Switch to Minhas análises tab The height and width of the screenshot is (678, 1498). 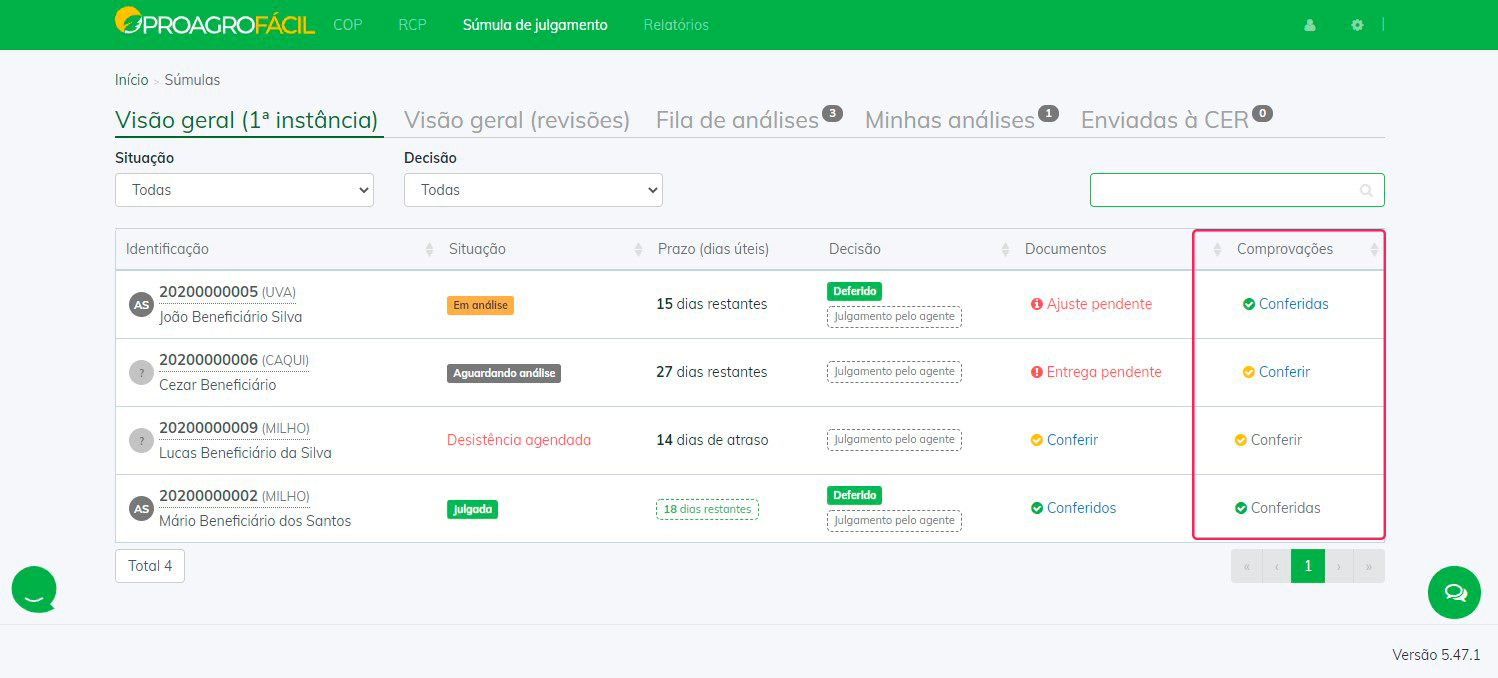point(961,120)
